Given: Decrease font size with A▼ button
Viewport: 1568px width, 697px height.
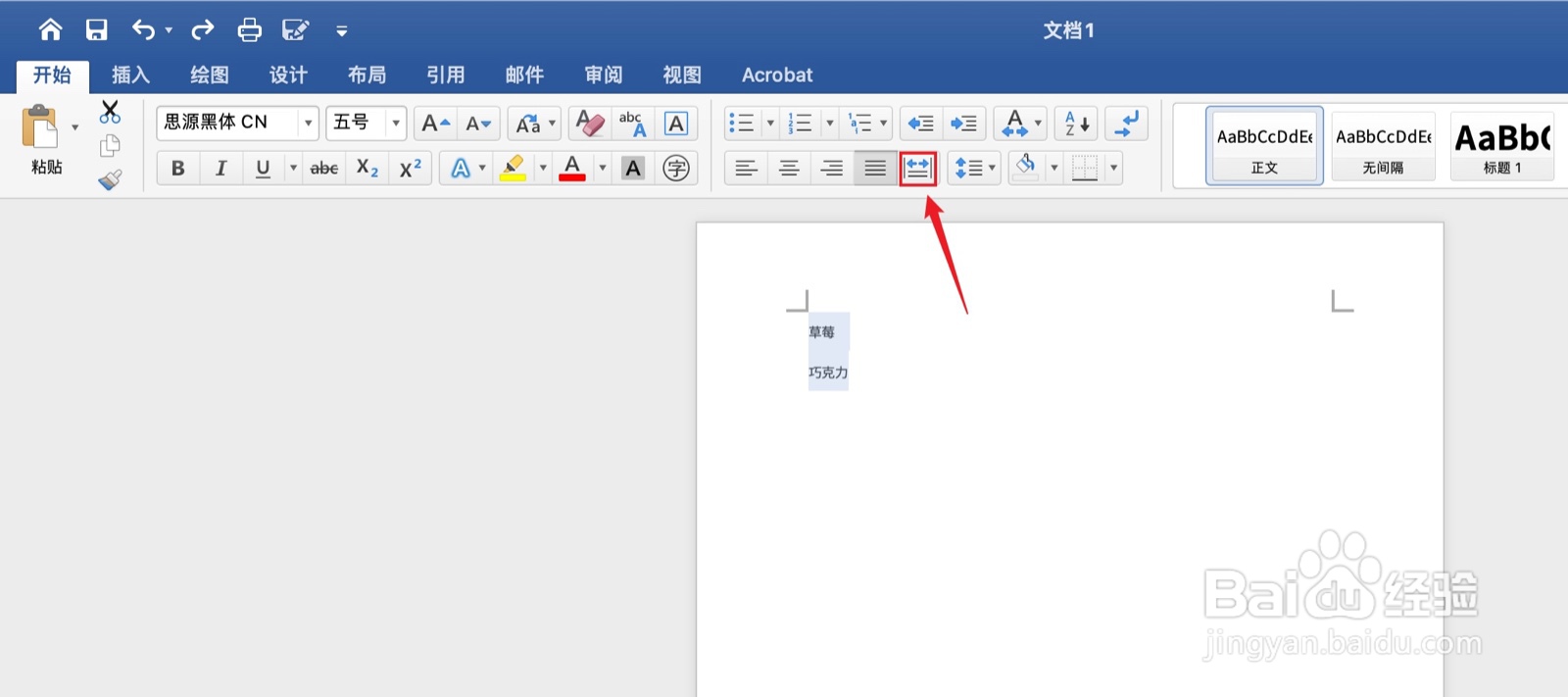Looking at the screenshot, I should [x=478, y=124].
